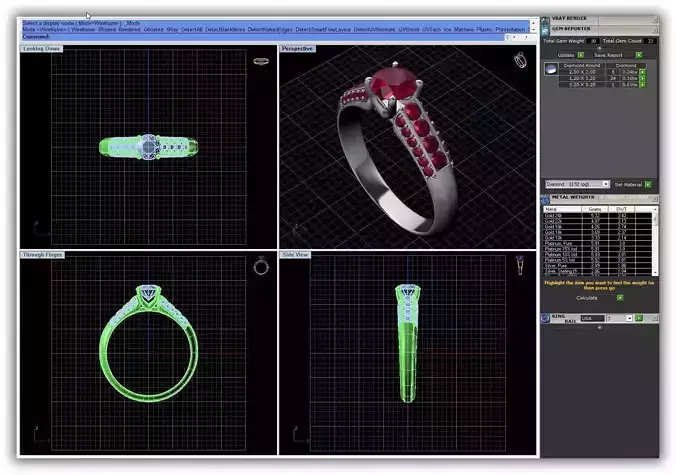Click ring orientation icon in Side View viewport
The image size is (676, 475).
point(520,265)
